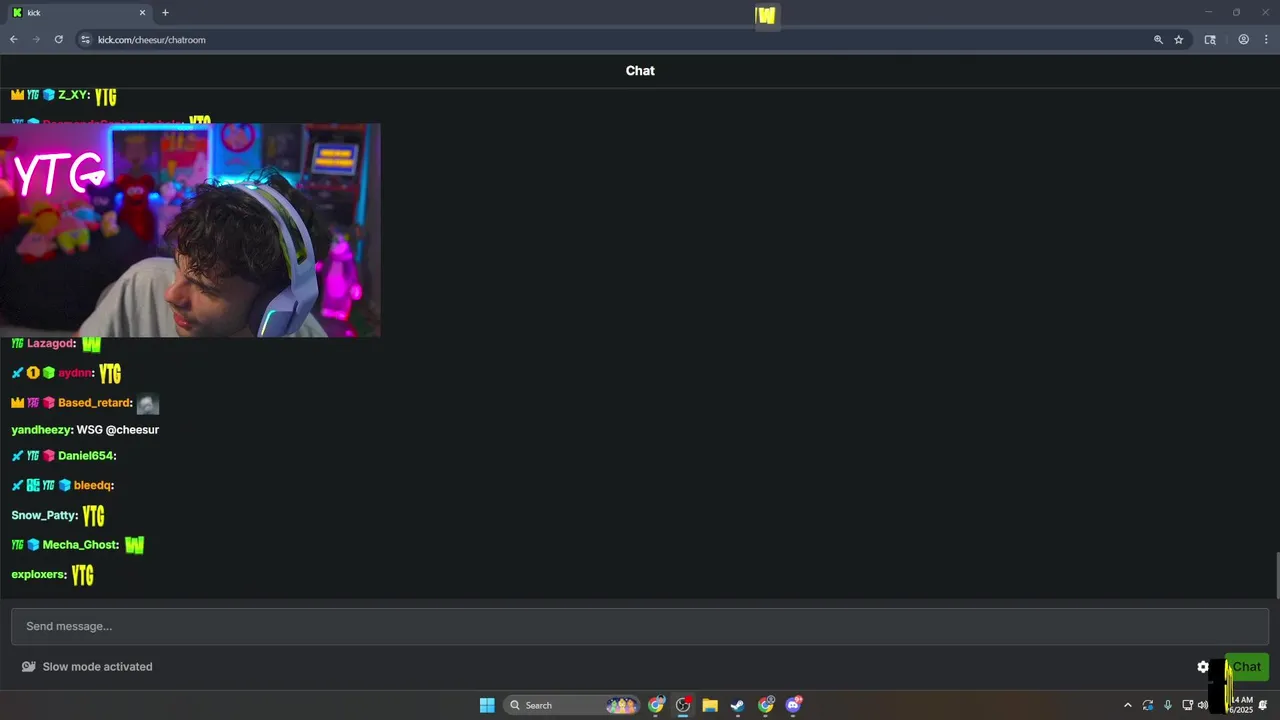The height and width of the screenshot is (720, 1280).
Task: Click the YTG emote in aydnn's message
Action: (110, 373)
